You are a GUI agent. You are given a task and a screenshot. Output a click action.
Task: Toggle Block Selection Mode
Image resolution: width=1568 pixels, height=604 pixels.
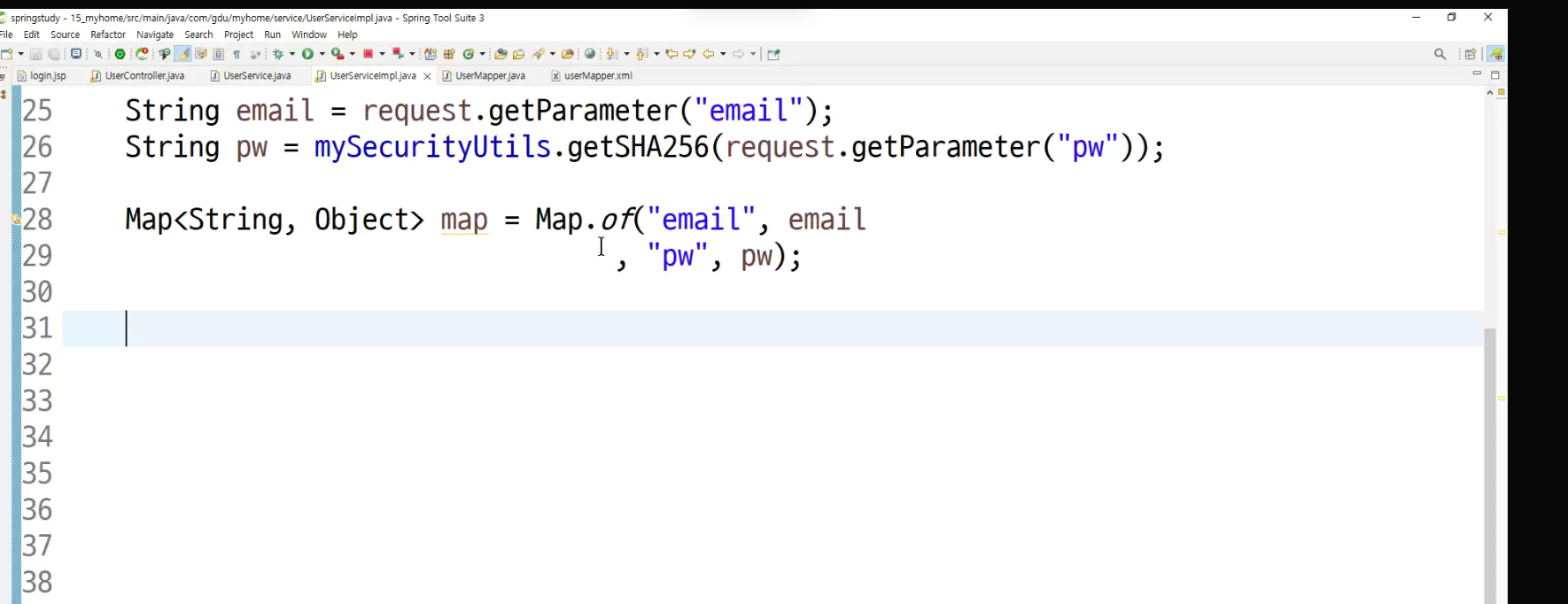coord(218,54)
